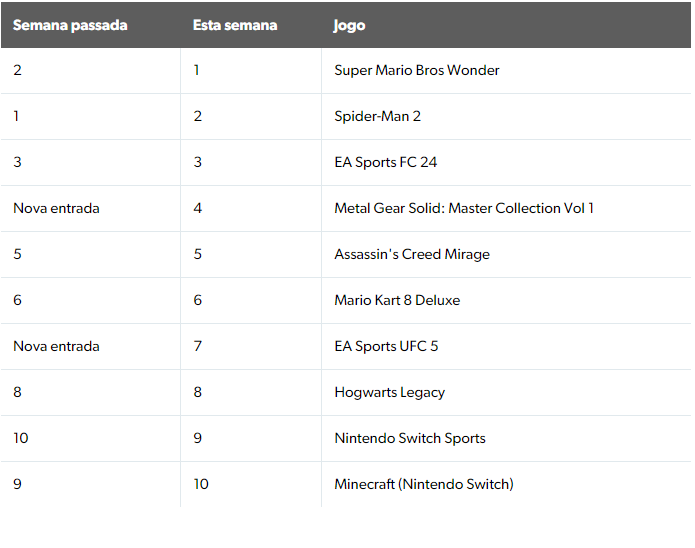Click the "Jogo" column header
Image resolution: width=695 pixels, height=548 pixels.
click(x=349, y=25)
